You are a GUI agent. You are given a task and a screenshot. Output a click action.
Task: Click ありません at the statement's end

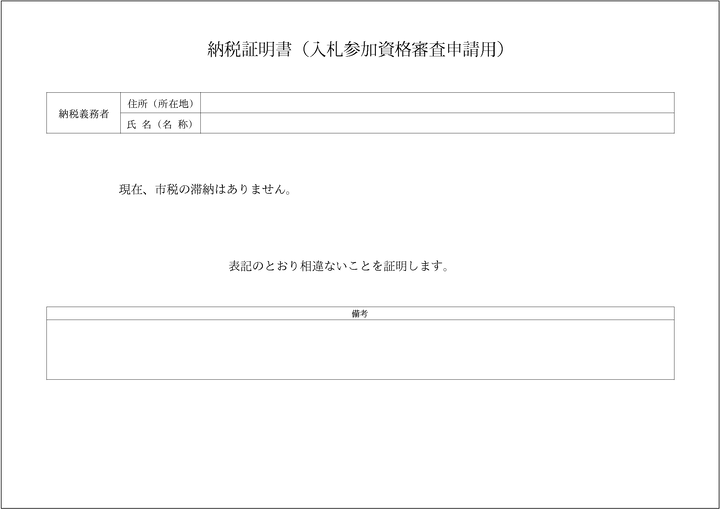pyautogui.click(x=256, y=189)
